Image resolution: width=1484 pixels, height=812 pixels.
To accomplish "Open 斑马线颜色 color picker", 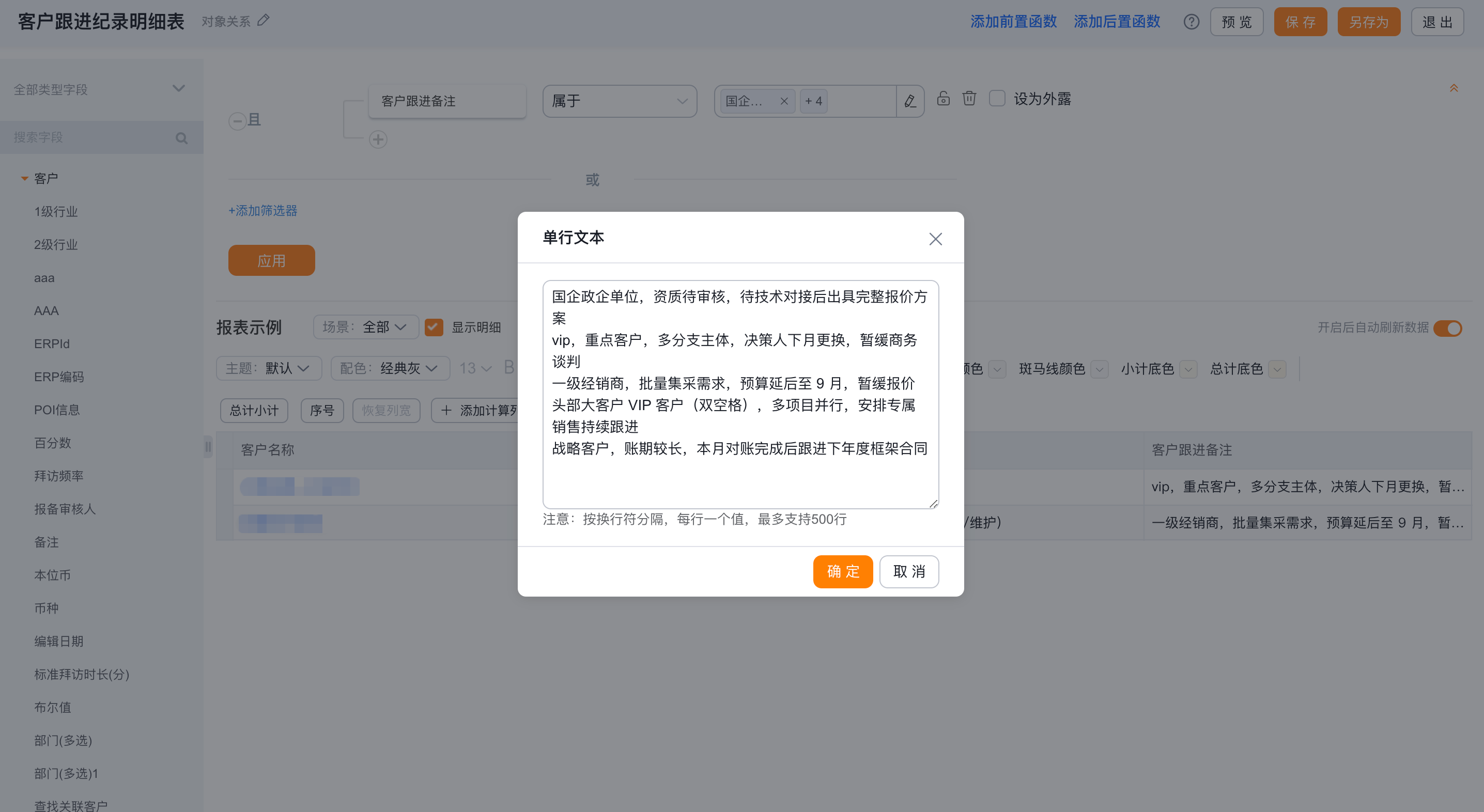I will (x=1099, y=369).
